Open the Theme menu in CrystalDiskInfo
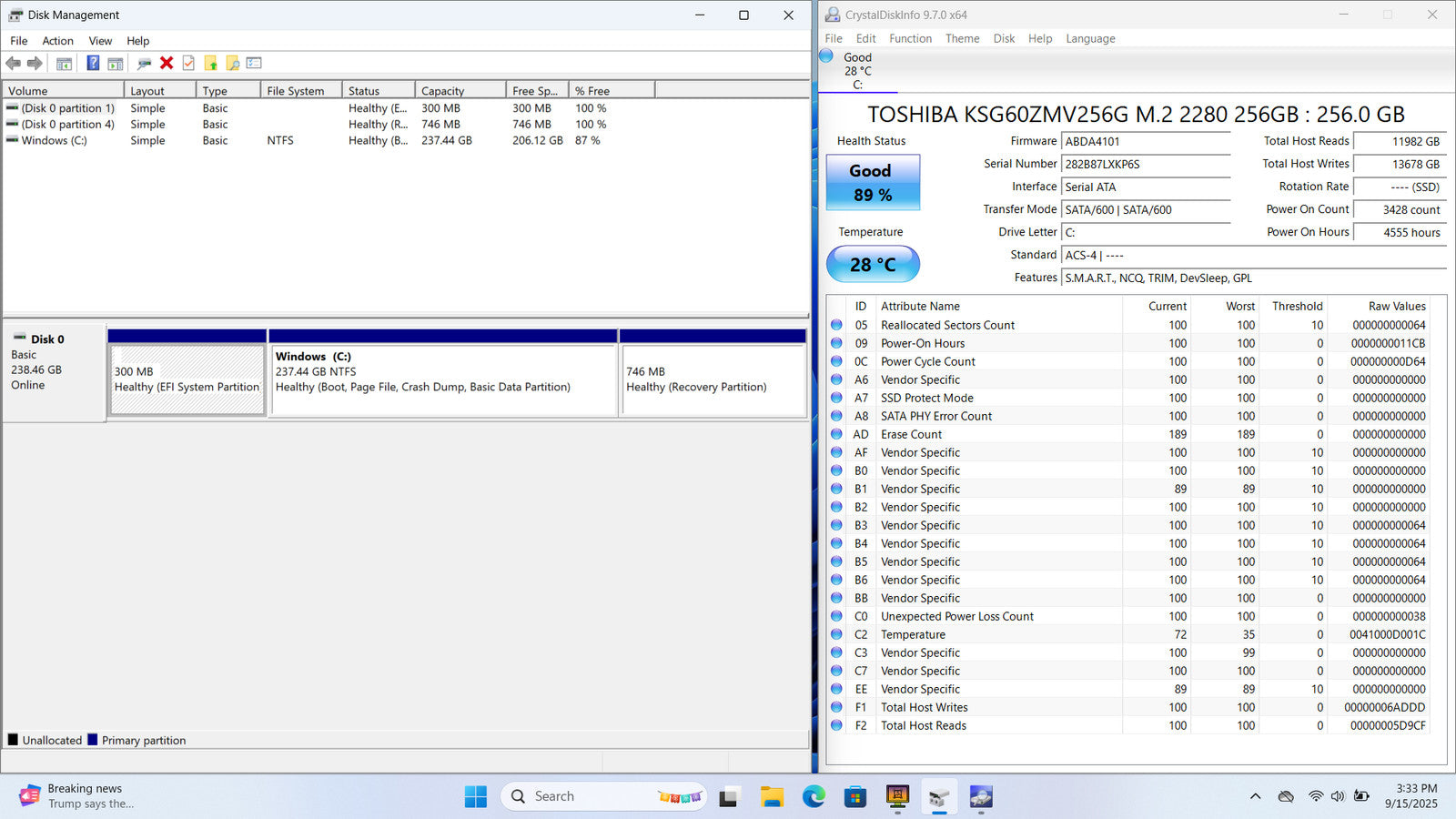1456x819 pixels. [x=962, y=38]
